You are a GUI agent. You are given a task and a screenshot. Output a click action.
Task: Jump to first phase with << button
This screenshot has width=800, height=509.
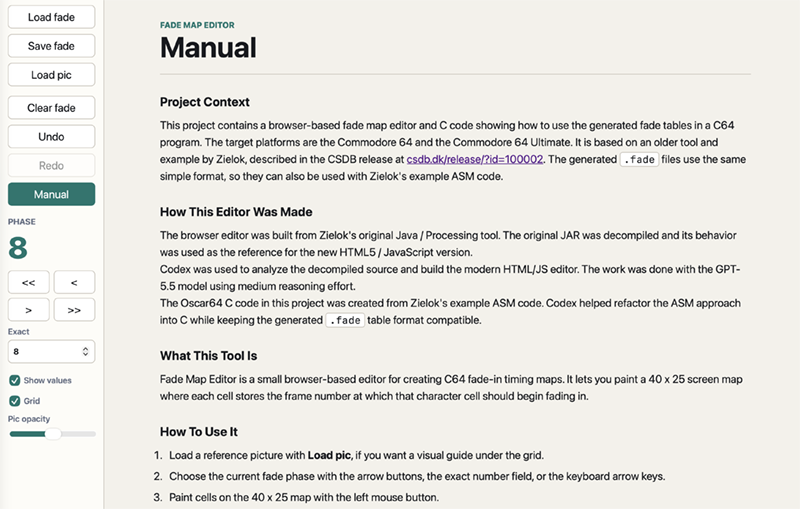pyautogui.click(x=29, y=282)
